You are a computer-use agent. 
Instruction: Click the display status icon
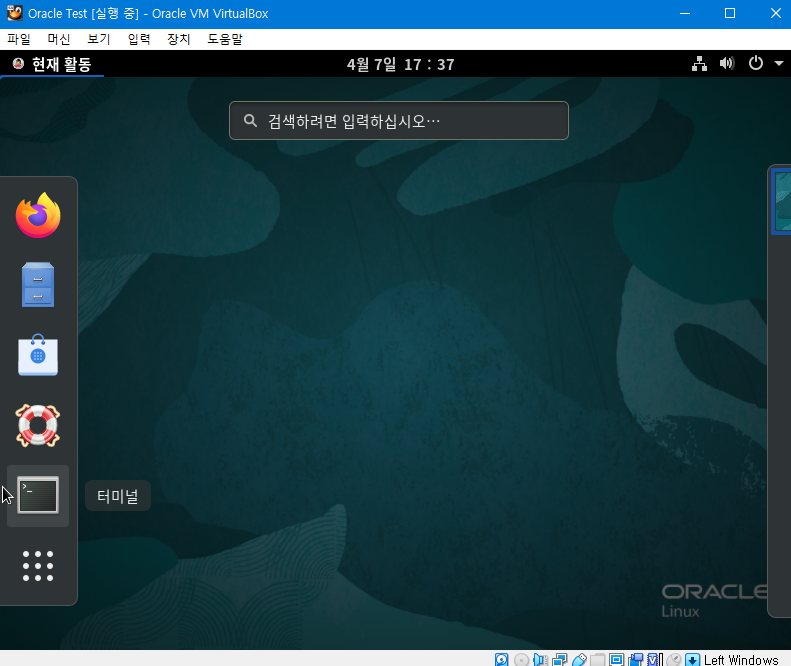coord(616,659)
